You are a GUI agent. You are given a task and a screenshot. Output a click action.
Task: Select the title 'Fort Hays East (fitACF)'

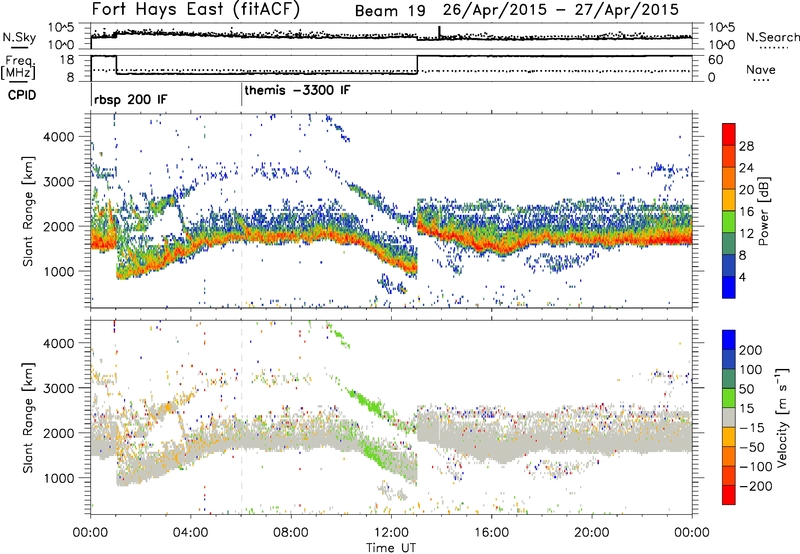coord(195,9)
